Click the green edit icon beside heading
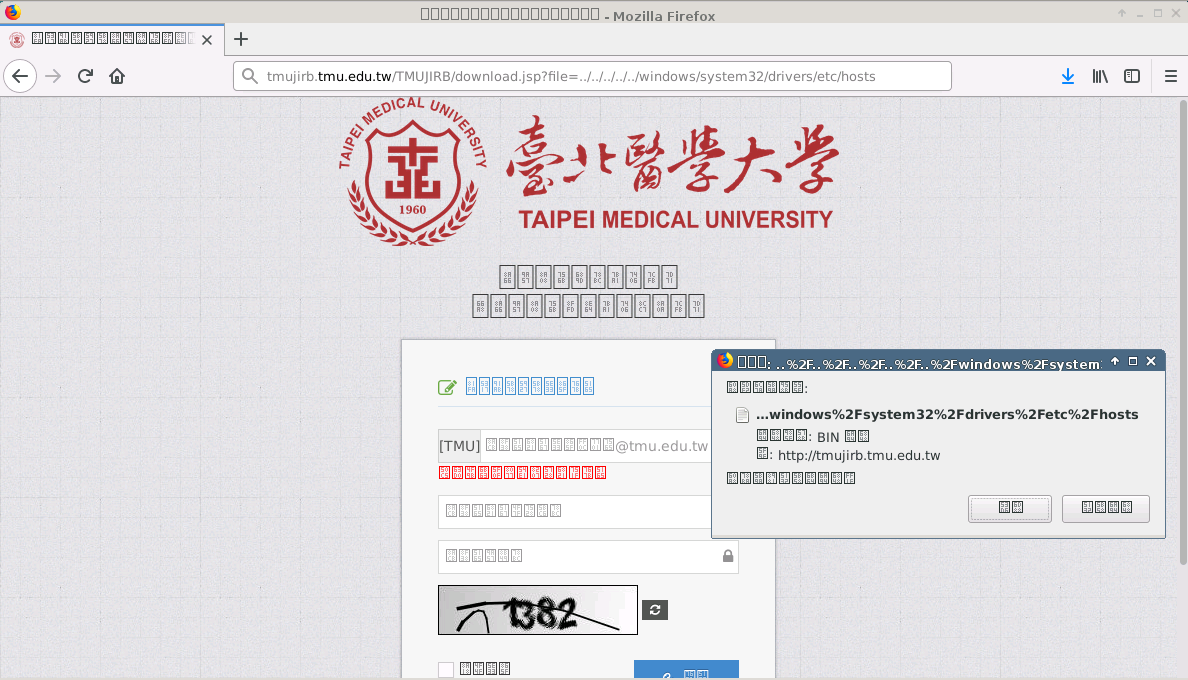Image resolution: width=1188 pixels, height=680 pixels. tap(447, 387)
